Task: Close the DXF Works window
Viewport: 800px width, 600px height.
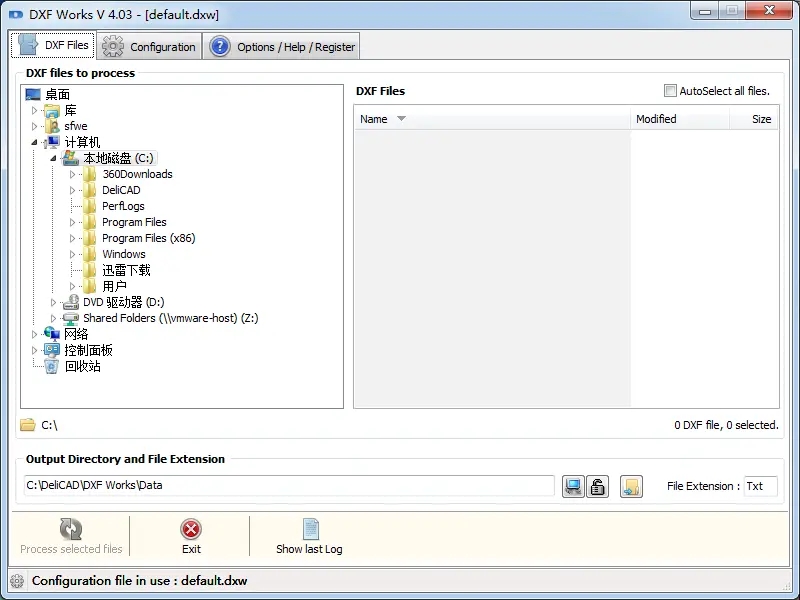Action: tap(769, 11)
